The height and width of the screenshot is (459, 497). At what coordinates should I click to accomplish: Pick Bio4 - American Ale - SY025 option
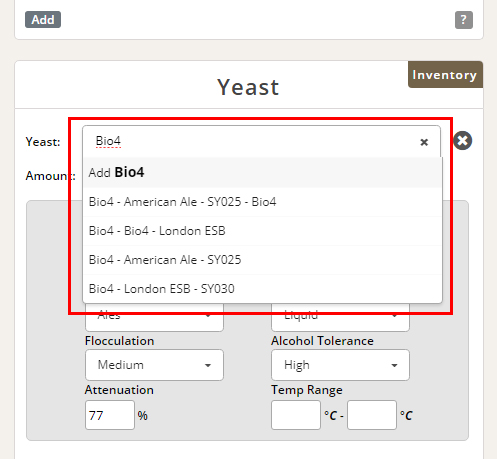263,260
